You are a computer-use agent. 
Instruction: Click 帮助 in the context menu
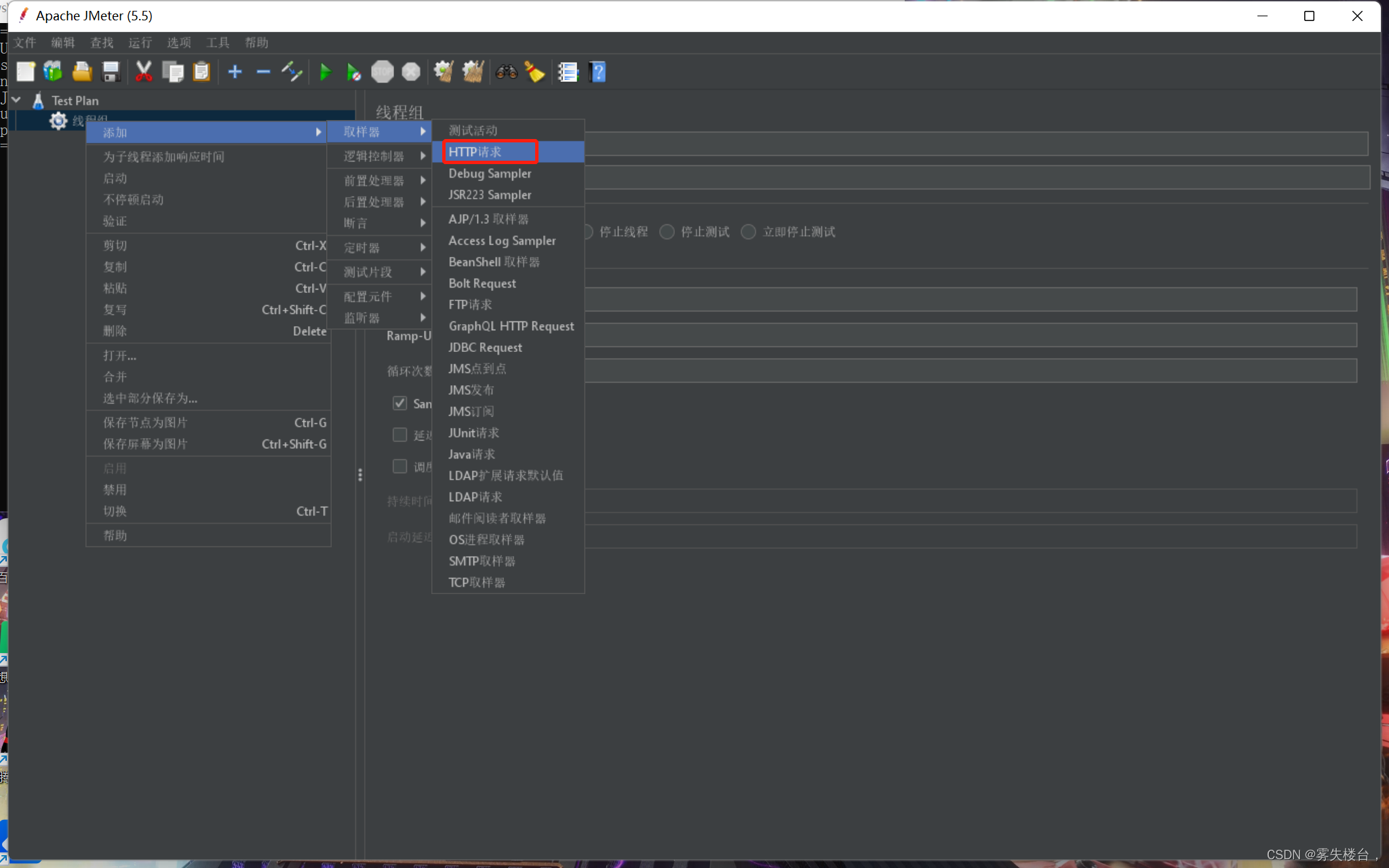[208, 536]
